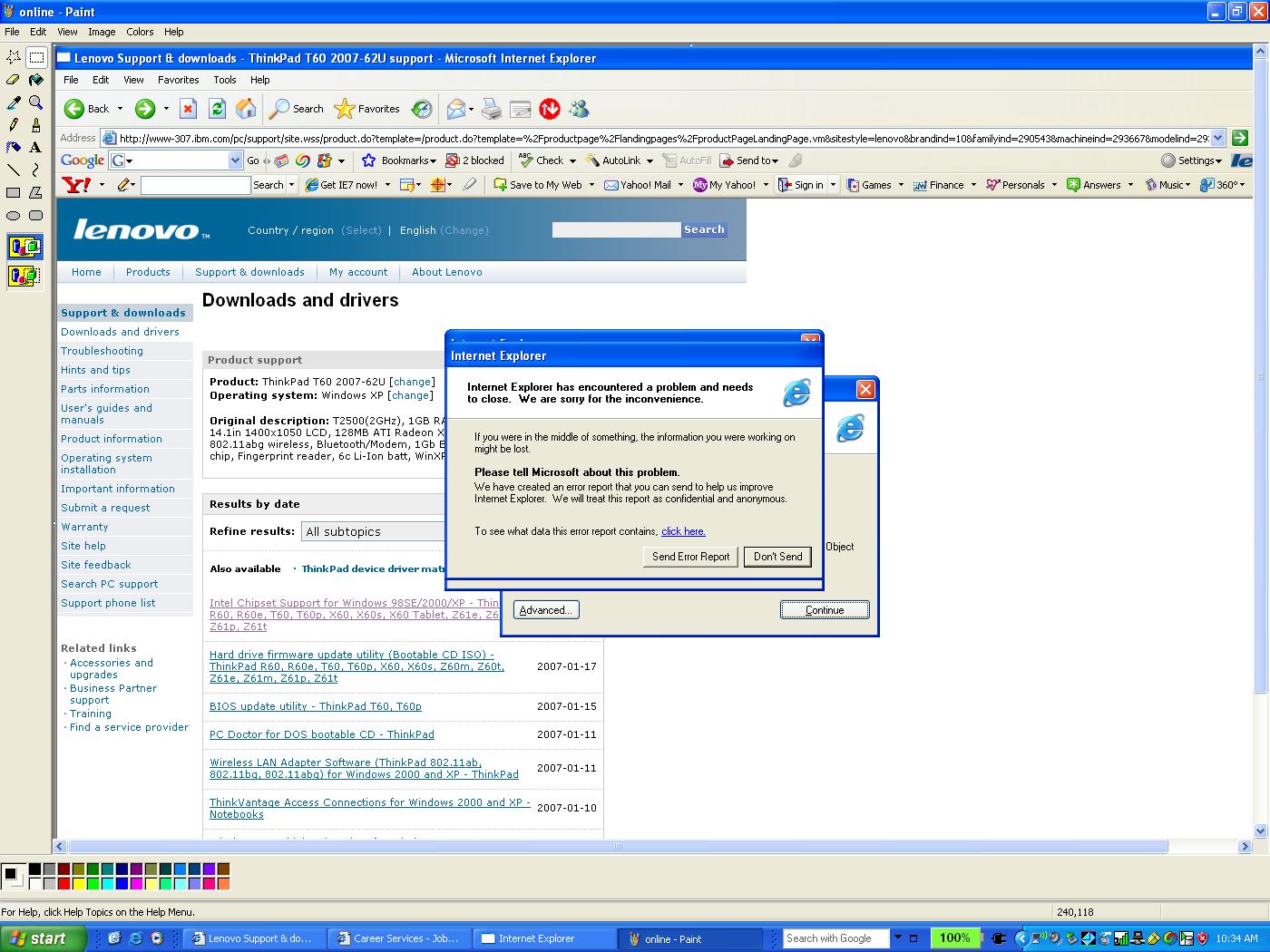Image resolution: width=1270 pixels, height=952 pixels.
Task: Select the Magnifier tool in Paint
Action: pyautogui.click(x=36, y=102)
